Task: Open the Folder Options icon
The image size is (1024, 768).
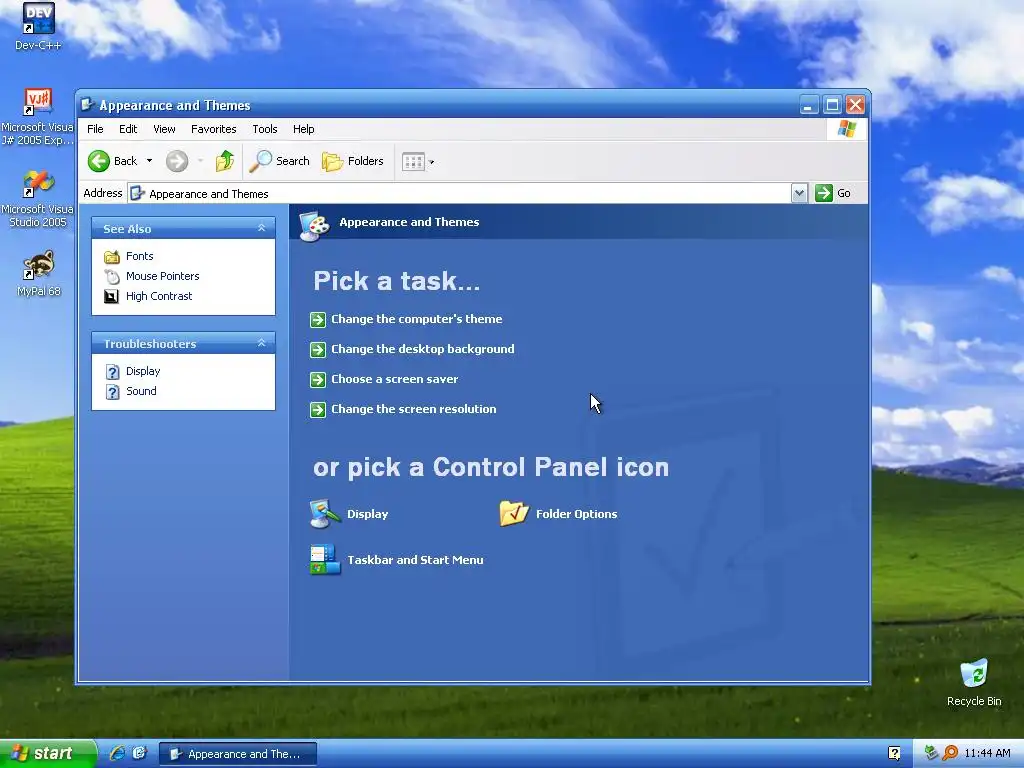Action: (x=514, y=513)
